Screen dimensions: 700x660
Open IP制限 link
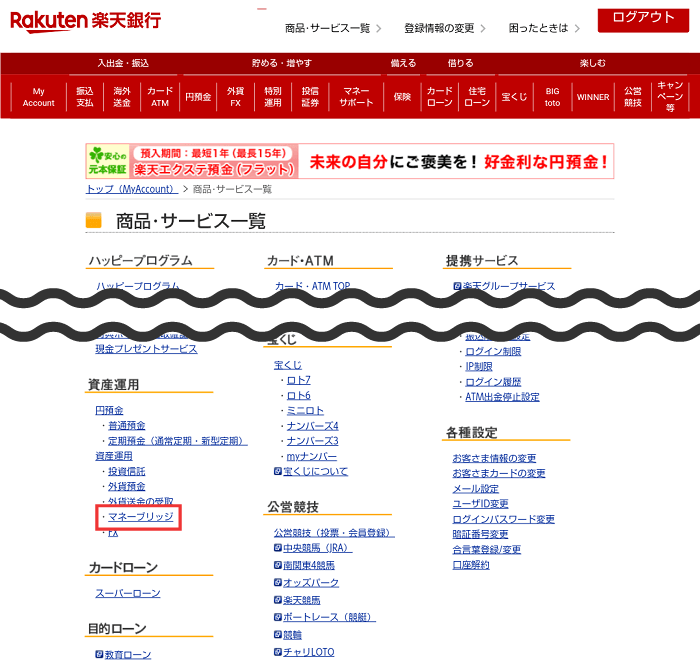click(479, 367)
